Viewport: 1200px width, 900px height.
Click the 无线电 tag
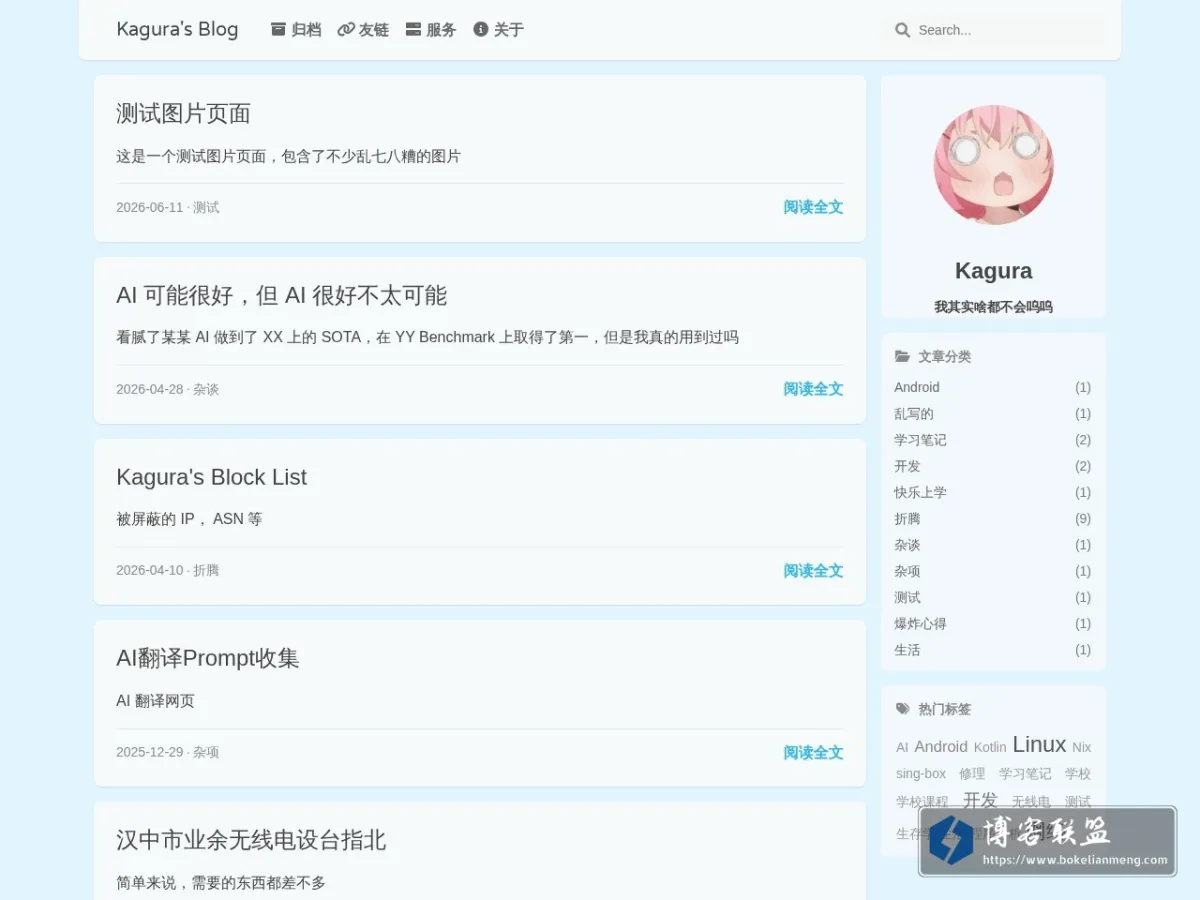click(x=1031, y=801)
